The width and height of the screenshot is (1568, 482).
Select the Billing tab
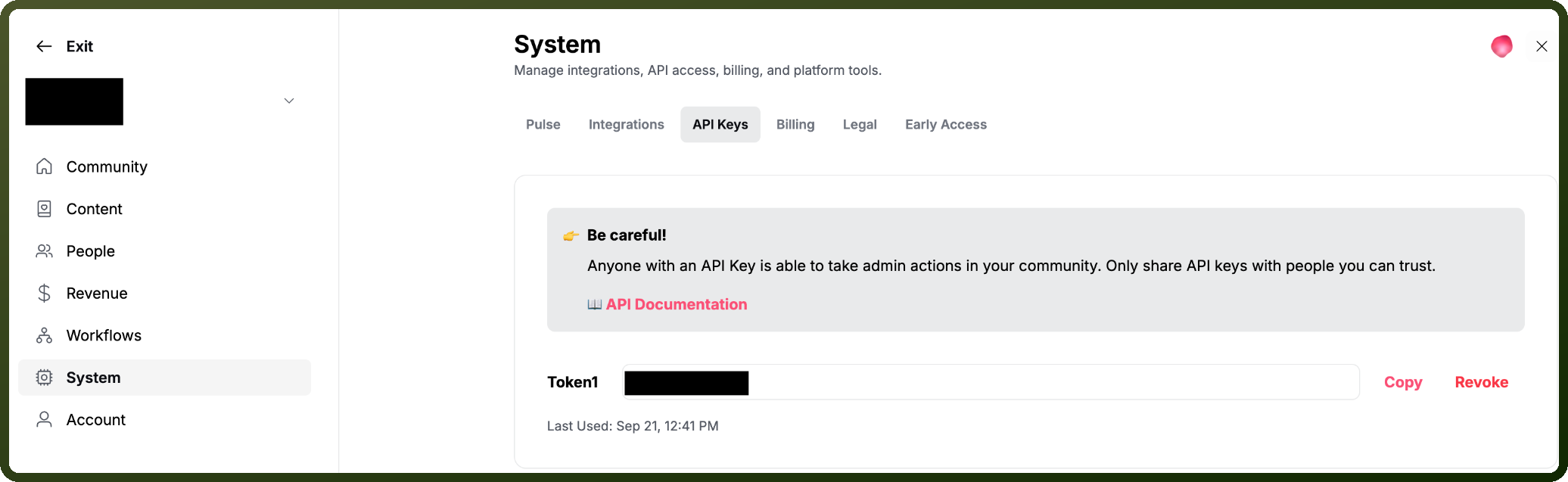pyautogui.click(x=795, y=124)
